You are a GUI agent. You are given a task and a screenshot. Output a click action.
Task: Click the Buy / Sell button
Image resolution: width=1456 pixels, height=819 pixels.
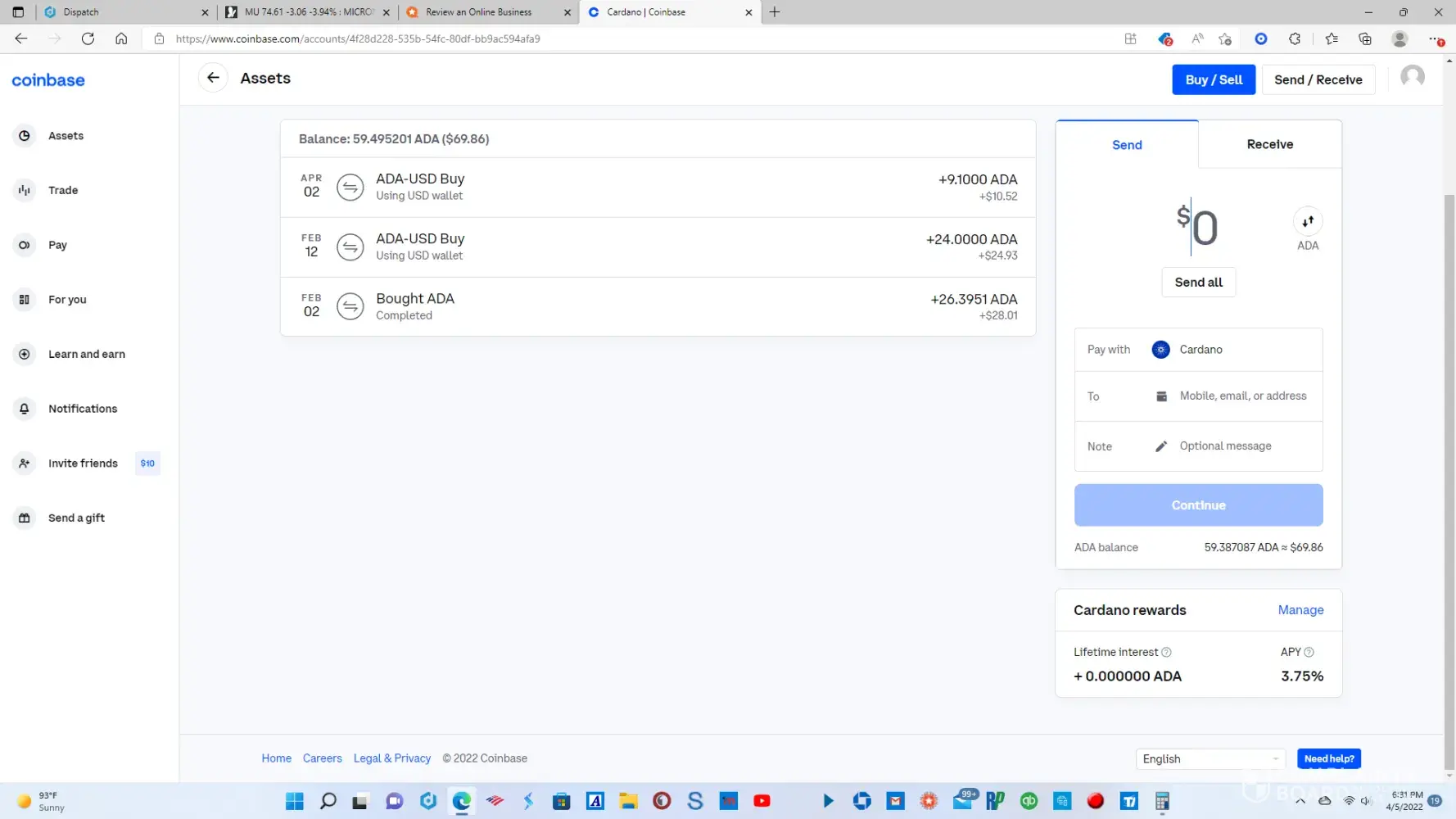tap(1213, 79)
